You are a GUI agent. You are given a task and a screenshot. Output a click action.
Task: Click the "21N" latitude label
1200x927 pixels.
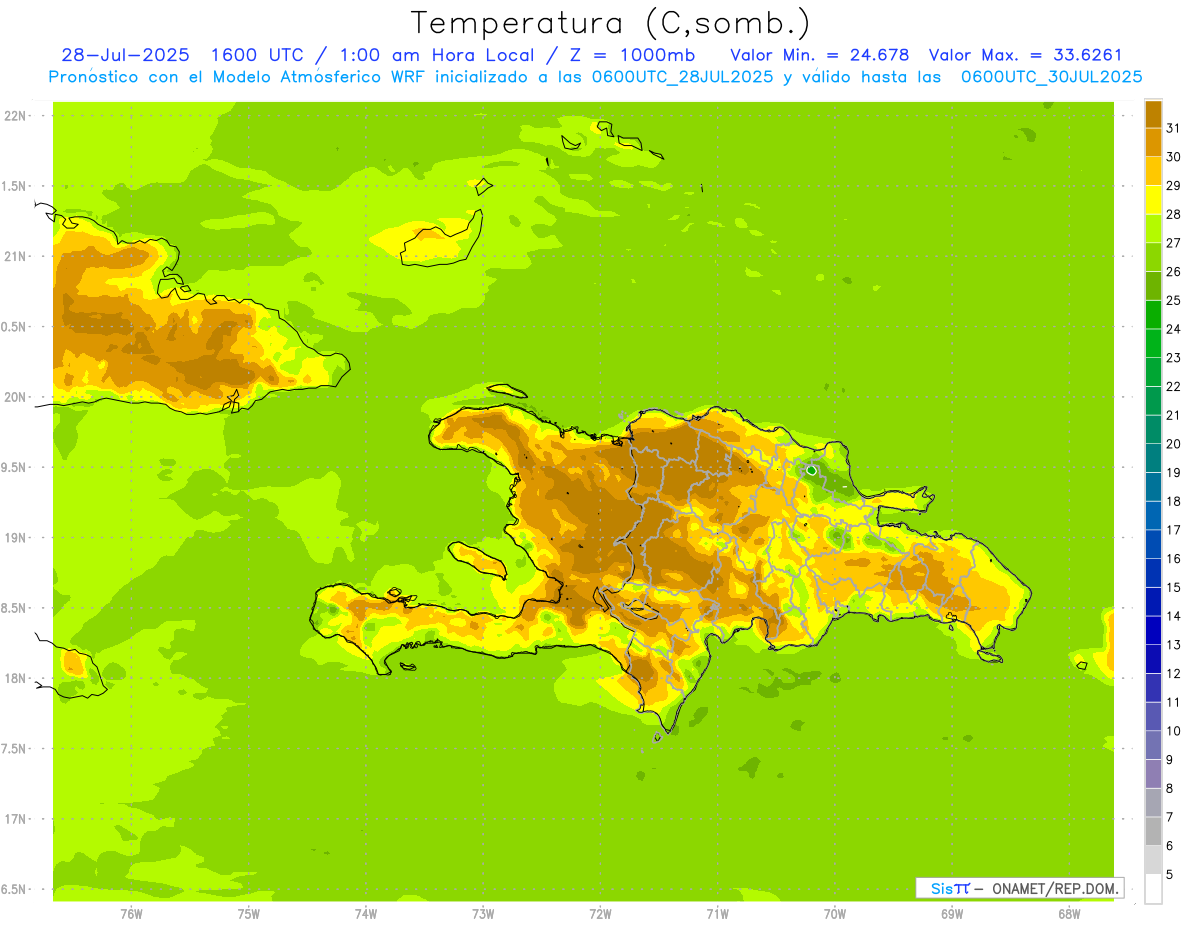pos(14,256)
